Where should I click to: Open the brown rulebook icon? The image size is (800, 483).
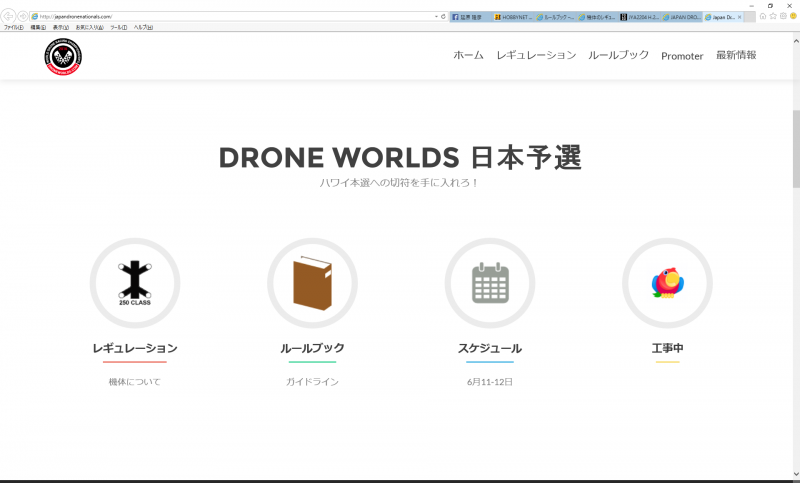pyautogui.click(x=311, y=283)
